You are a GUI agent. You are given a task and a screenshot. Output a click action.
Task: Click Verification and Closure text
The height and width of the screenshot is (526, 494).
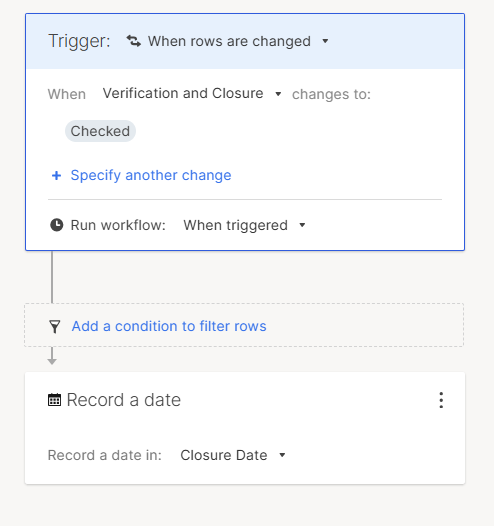pos(183,93)
